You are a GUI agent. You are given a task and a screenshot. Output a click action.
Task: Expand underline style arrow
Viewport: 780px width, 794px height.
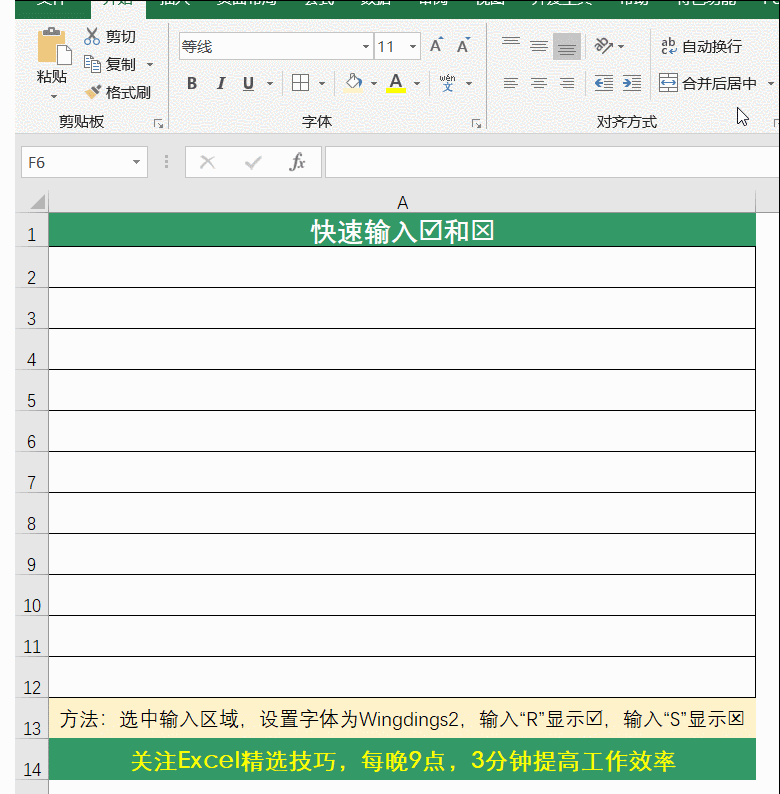(270, 83)
